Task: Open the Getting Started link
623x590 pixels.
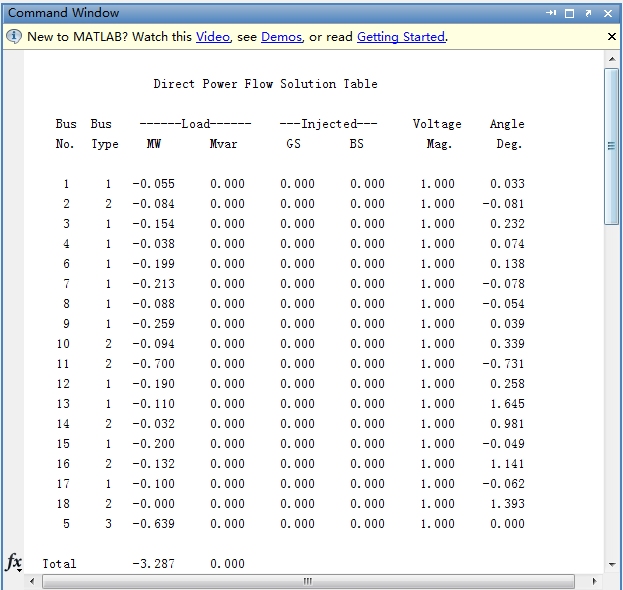Action: tap(401, 37)
